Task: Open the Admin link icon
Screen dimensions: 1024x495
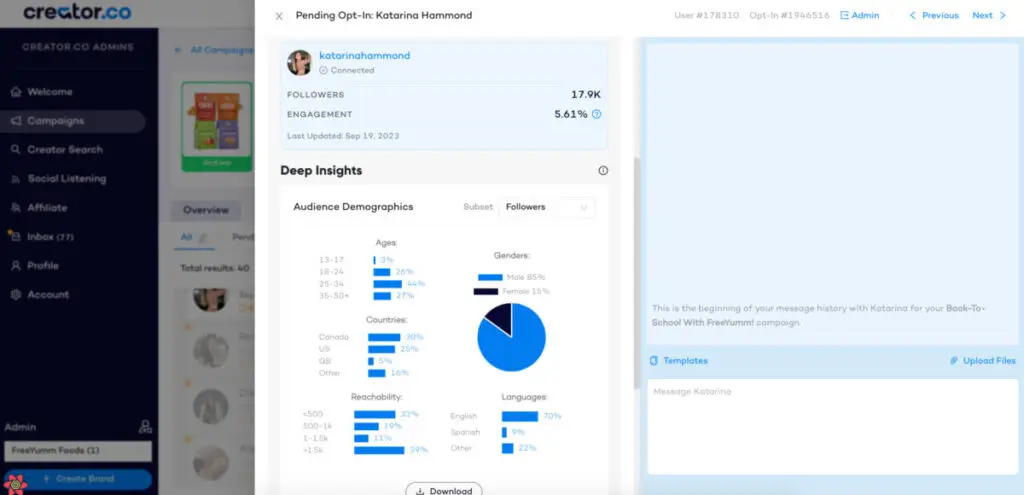Action: pyautogui.click(x=845, y=16)
